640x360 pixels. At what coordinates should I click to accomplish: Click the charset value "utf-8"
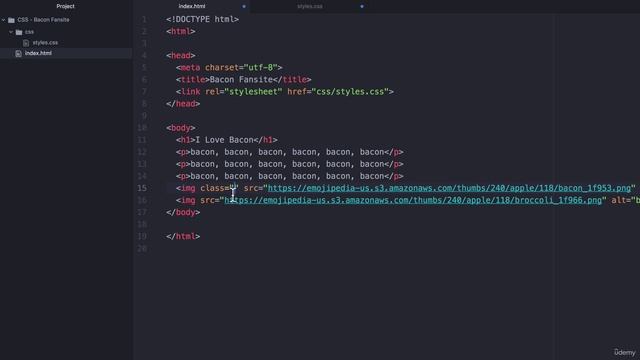point(260,67)
